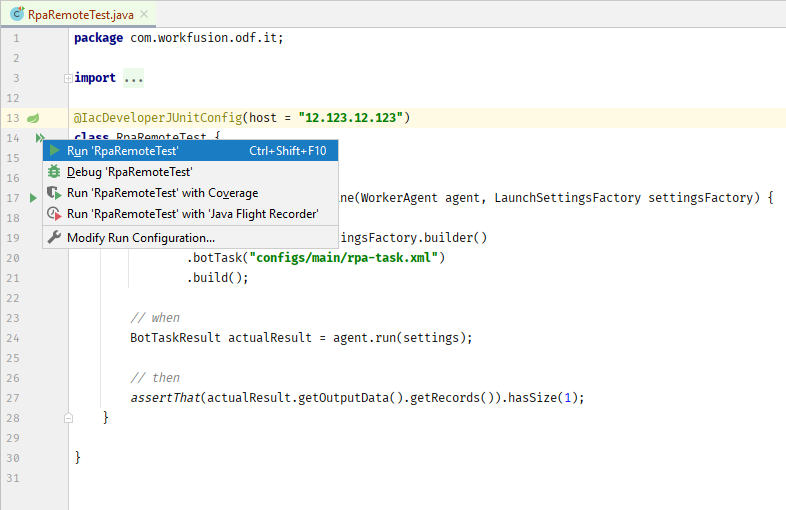This screenshot has width=786, height=510.
Task: Click the assertThat call on line 27
Action: click(x=165, y=398)
